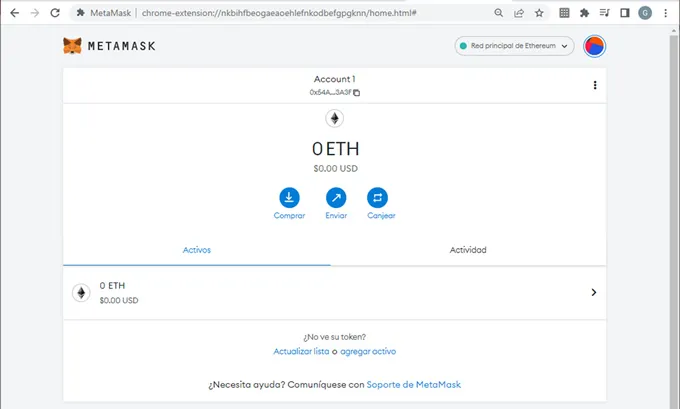Open the Red principal de Ethereum network dropdown
This screenshot has width=680, height=409.
click(514, 46)
